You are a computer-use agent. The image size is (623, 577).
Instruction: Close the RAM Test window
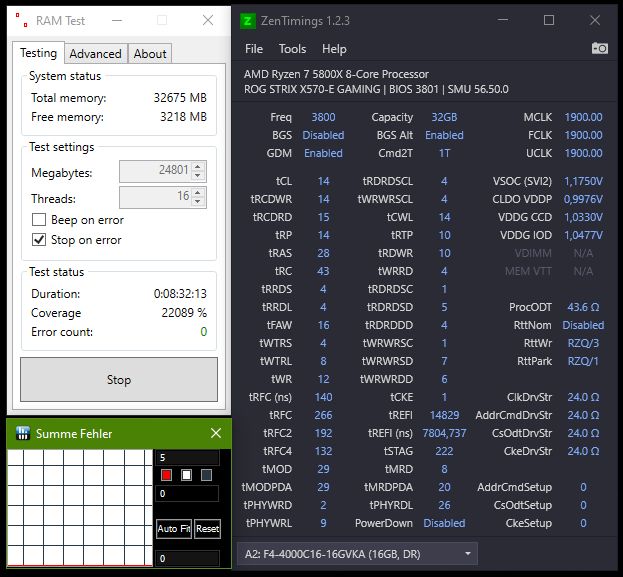[x=208, y=20]
